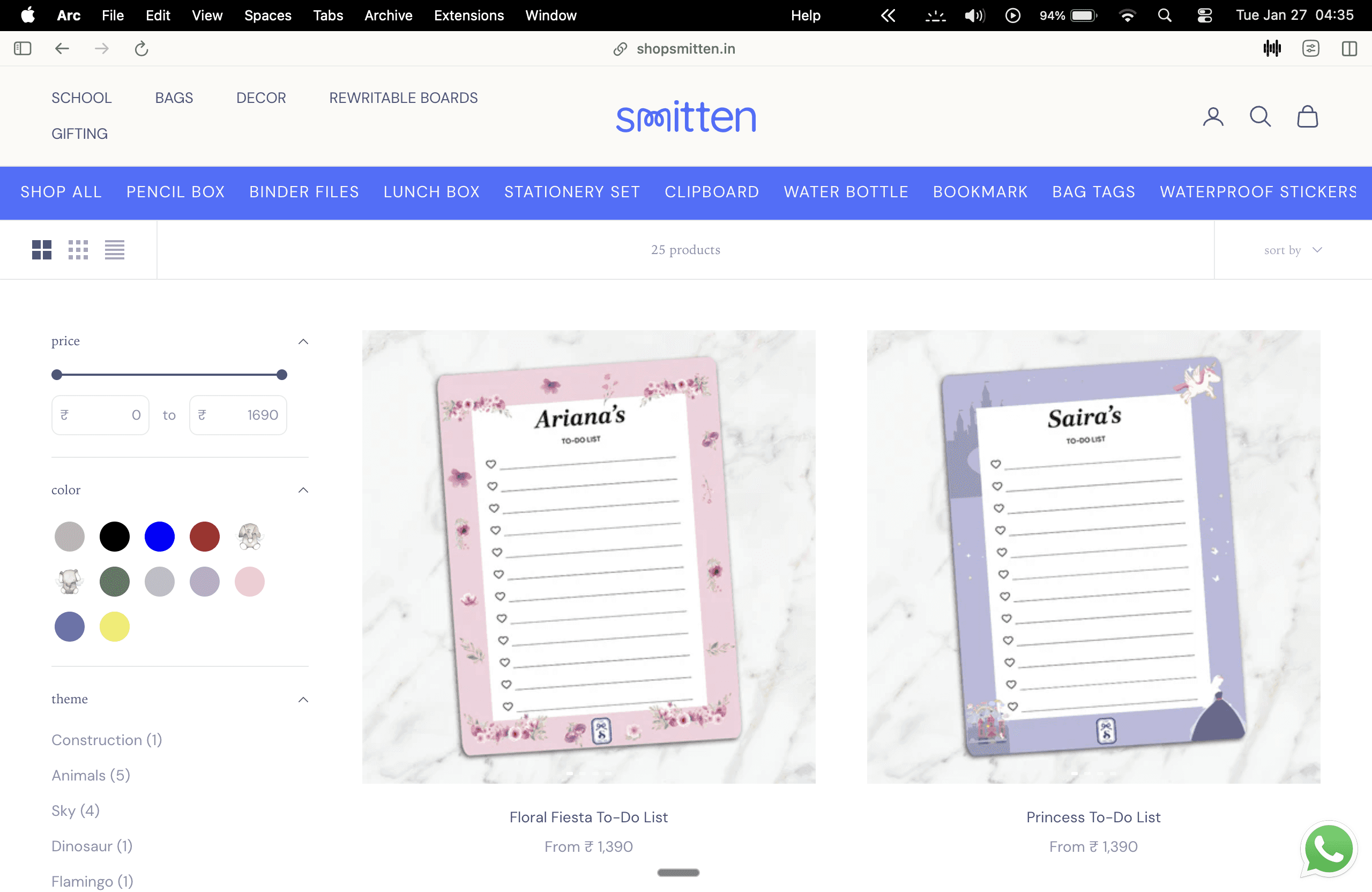Open WhatsApp chat bubble
Viewport: 1372px width, 892px height.
[x=1328, y=849]
